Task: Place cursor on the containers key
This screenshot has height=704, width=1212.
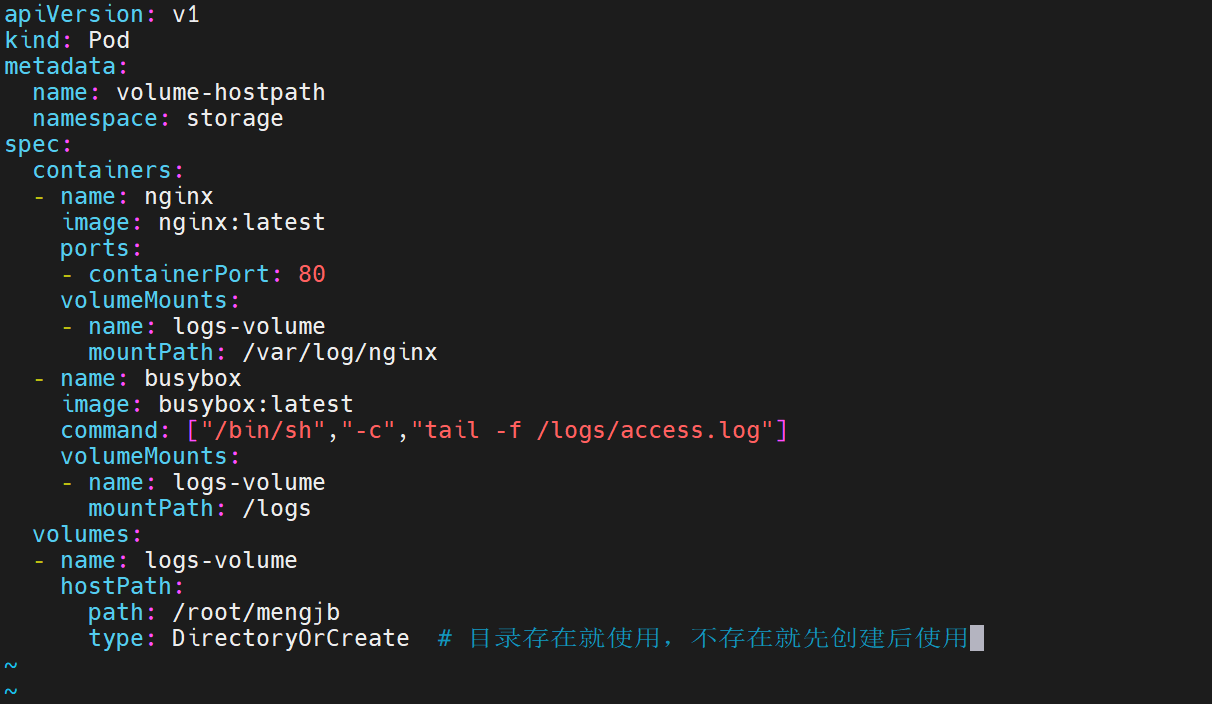Action: click(102, 171)
